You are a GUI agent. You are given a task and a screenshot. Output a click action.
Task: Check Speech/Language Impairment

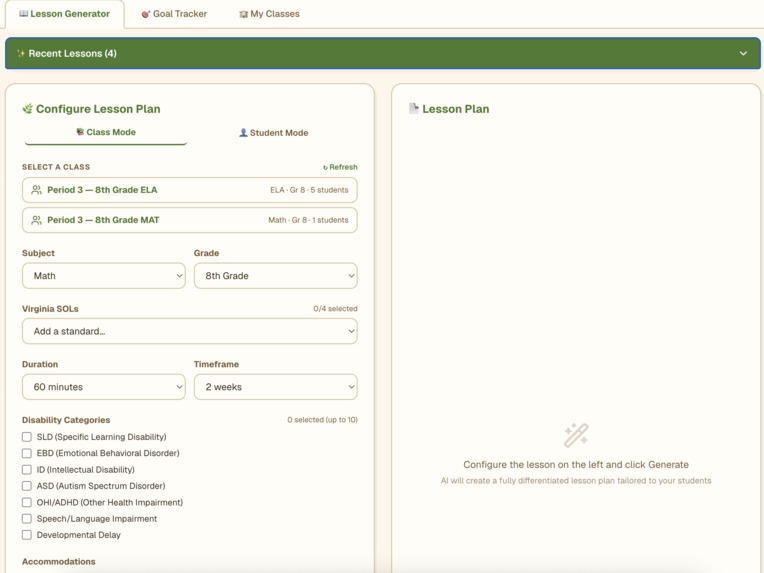point(27,519)
